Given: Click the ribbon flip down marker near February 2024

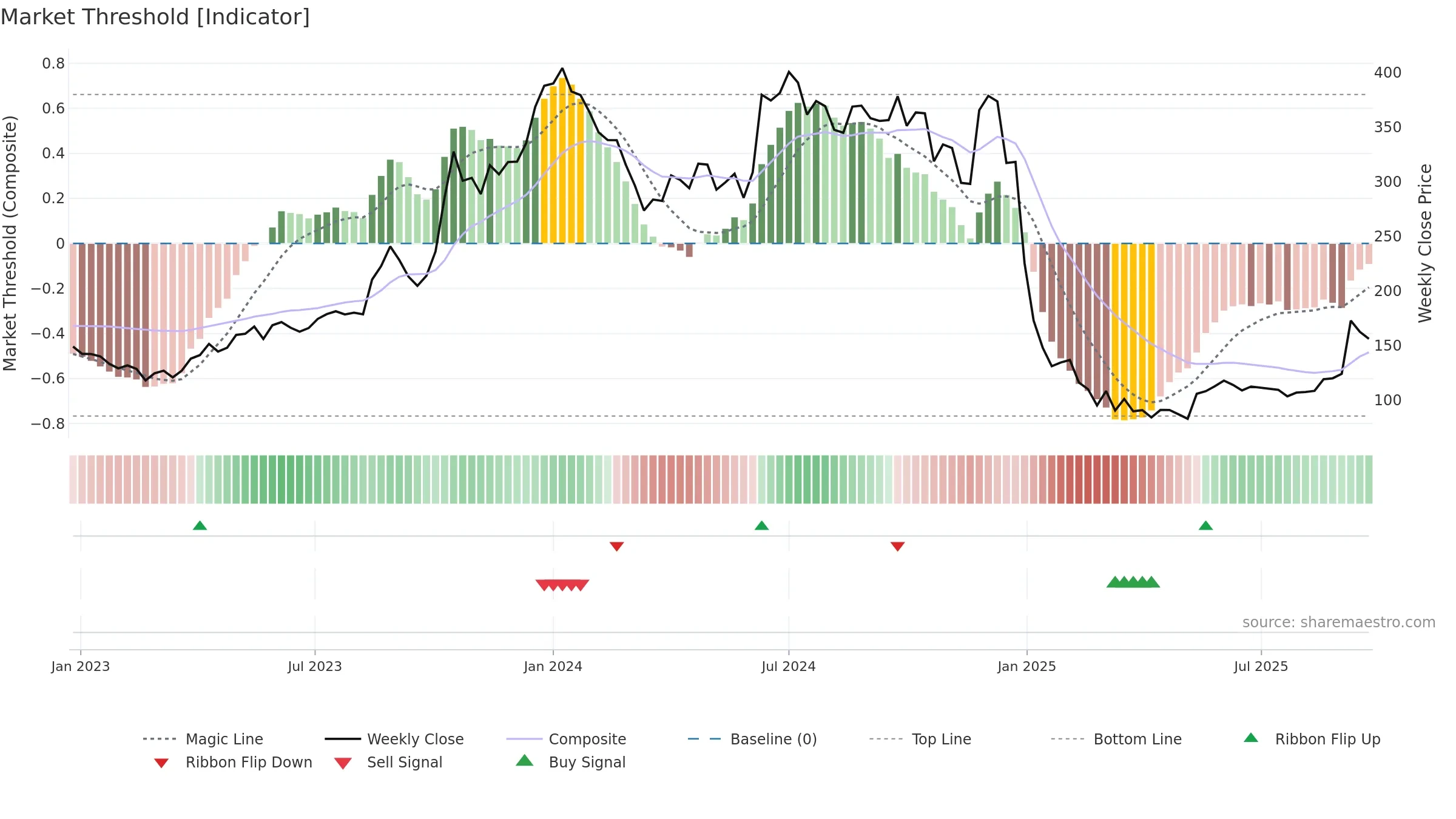Looking at the screenshot, I should [x=616, y=546].
